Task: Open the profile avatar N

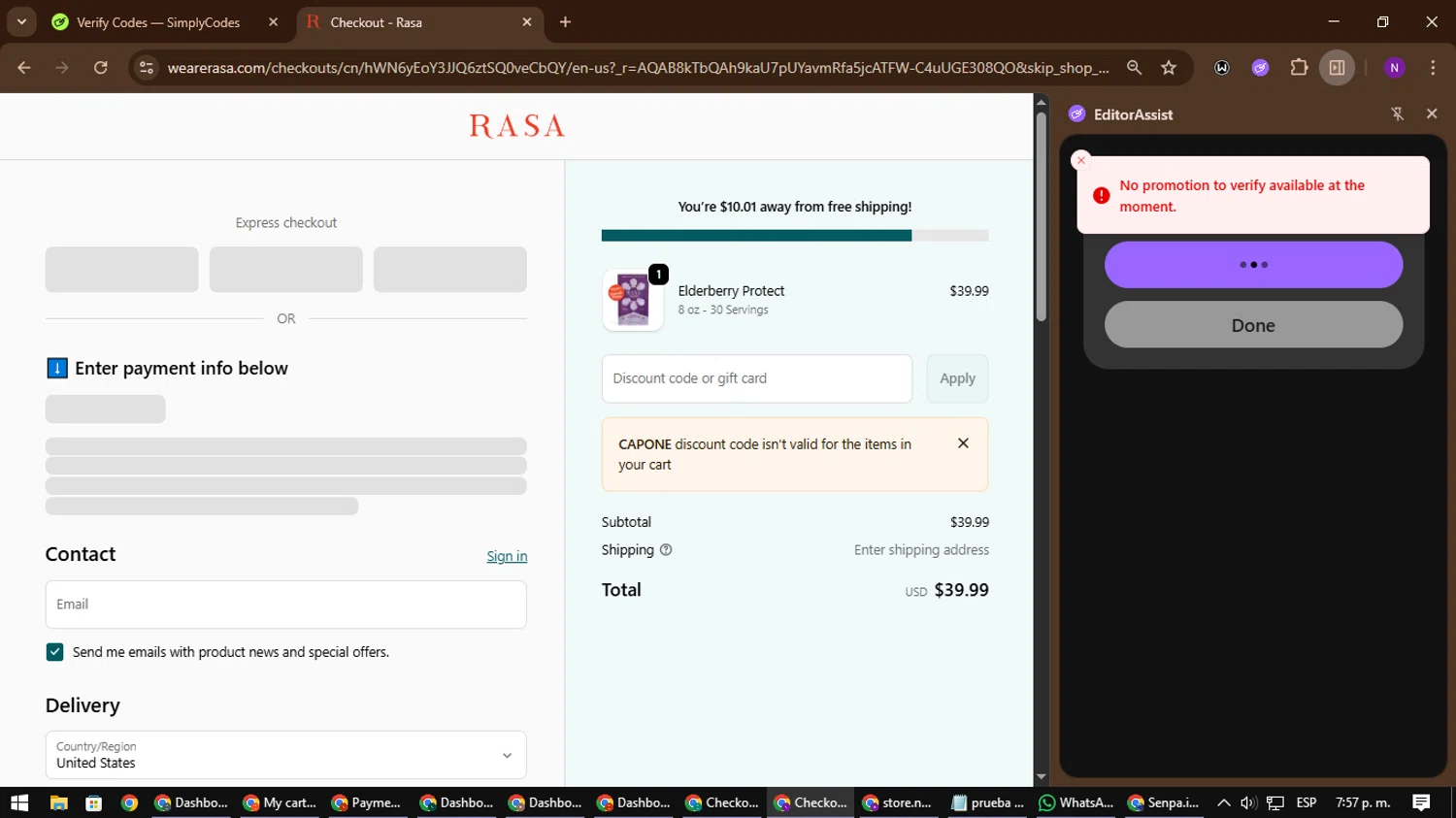Action: click(x=1394, y=68)
